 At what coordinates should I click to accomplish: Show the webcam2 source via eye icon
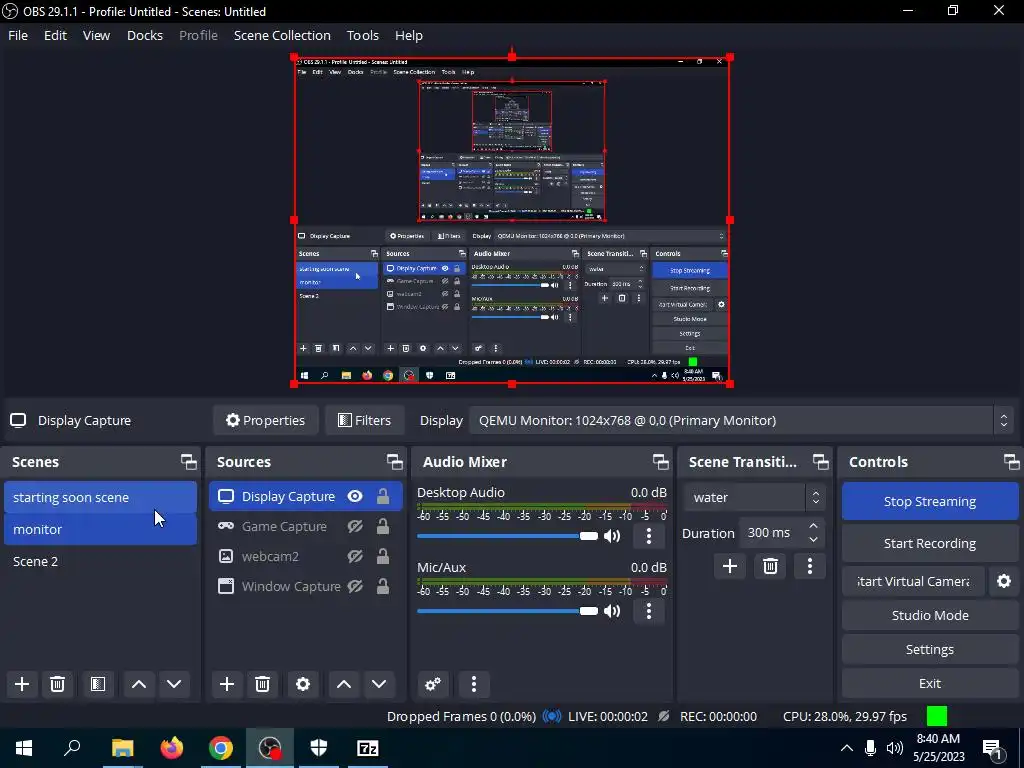pyautogui.click(x=355, y=556)
